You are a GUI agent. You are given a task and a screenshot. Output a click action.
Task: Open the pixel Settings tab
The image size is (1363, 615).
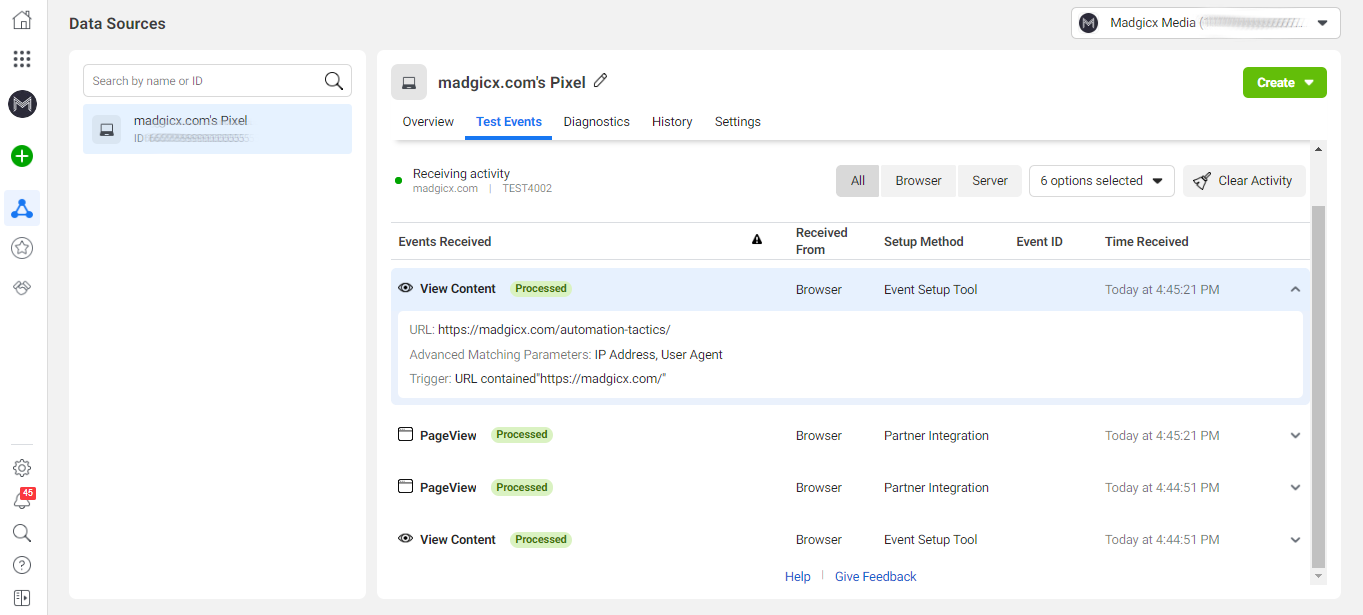pos(738,122)
